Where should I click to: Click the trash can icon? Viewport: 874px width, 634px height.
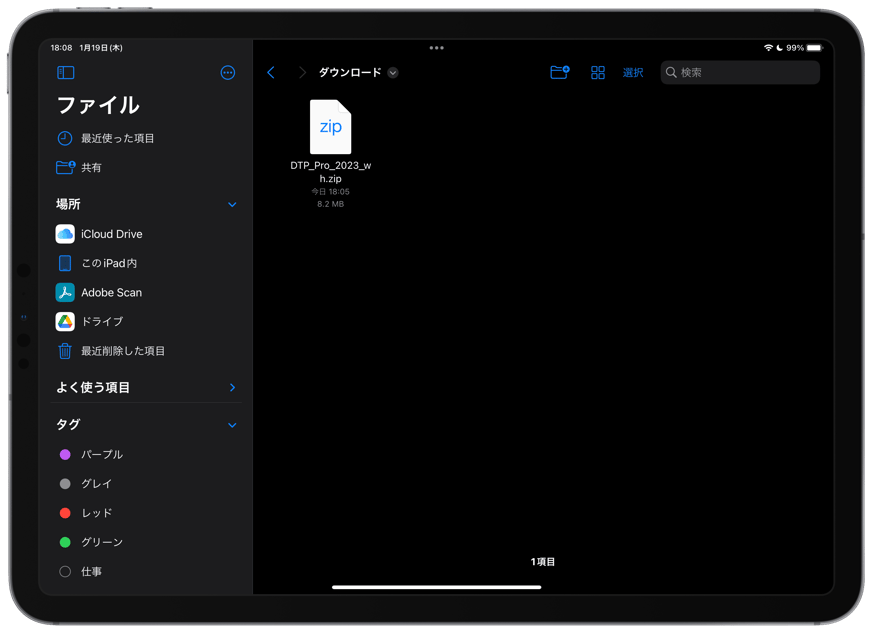[x=65, y=351]
